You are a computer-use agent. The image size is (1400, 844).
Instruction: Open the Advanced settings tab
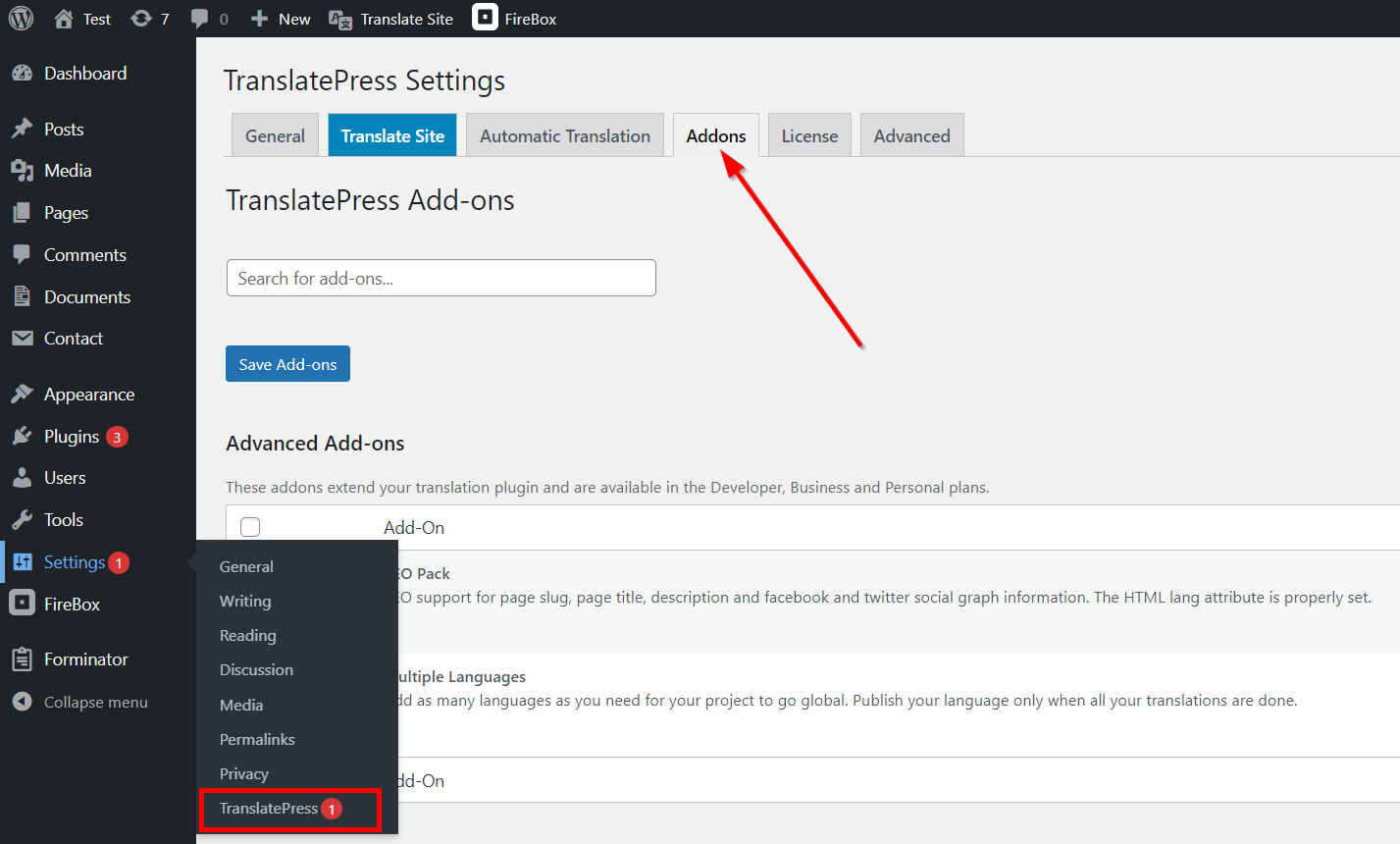pos(911,136)
